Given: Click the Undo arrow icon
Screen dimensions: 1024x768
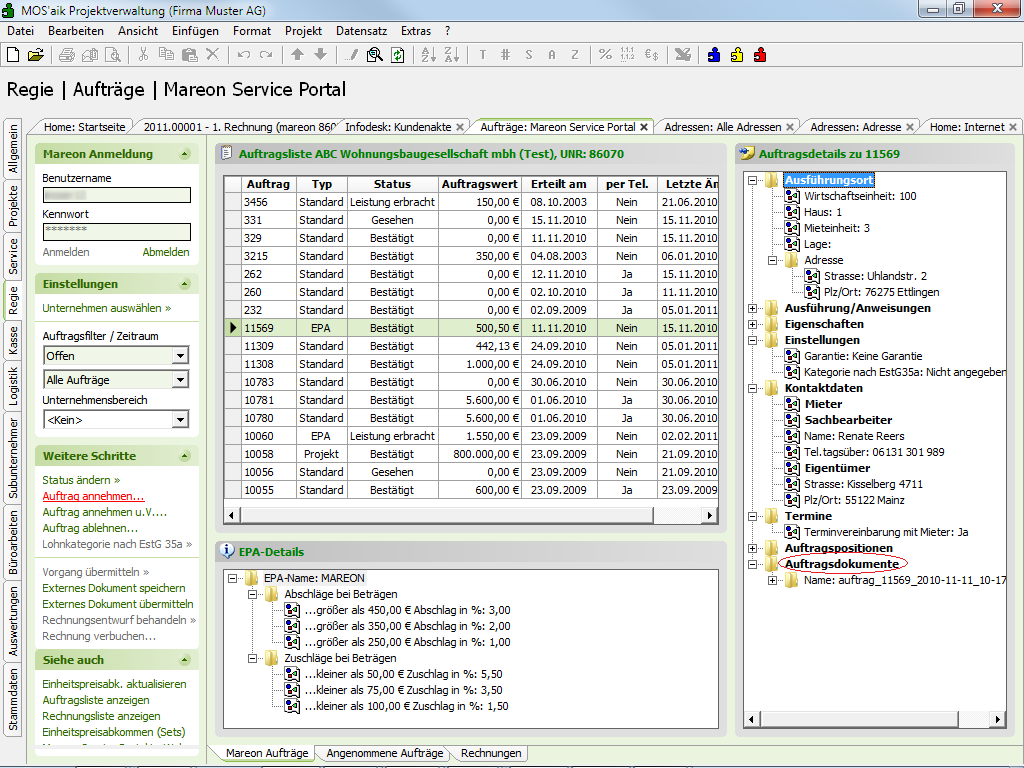Looking at the screenshot, I should coord(244,55).
